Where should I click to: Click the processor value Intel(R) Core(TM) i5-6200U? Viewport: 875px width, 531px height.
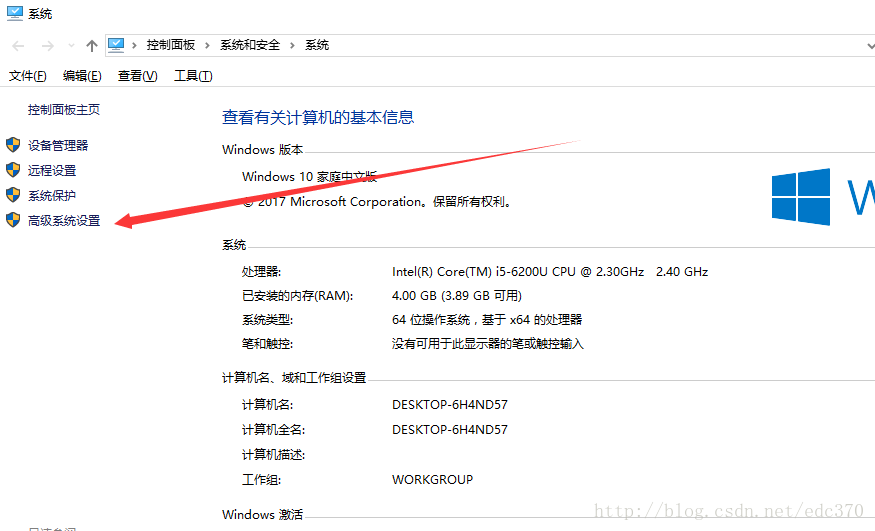click(x=550, y=272)
